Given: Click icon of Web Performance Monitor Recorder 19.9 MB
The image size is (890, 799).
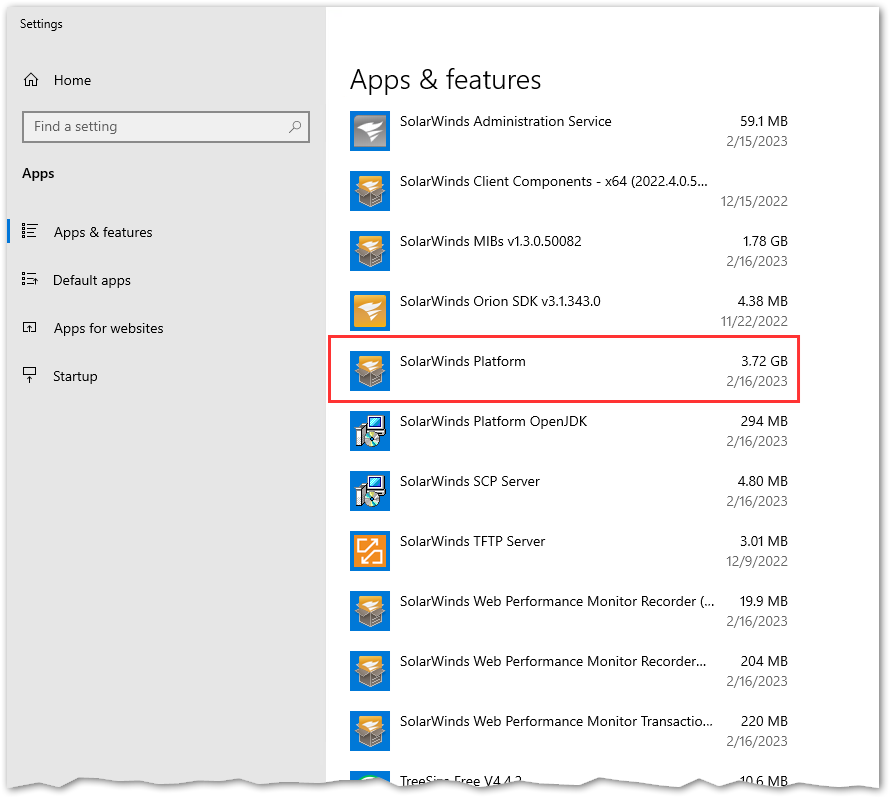Looking at the screenshot, I should tap(370, 611).
